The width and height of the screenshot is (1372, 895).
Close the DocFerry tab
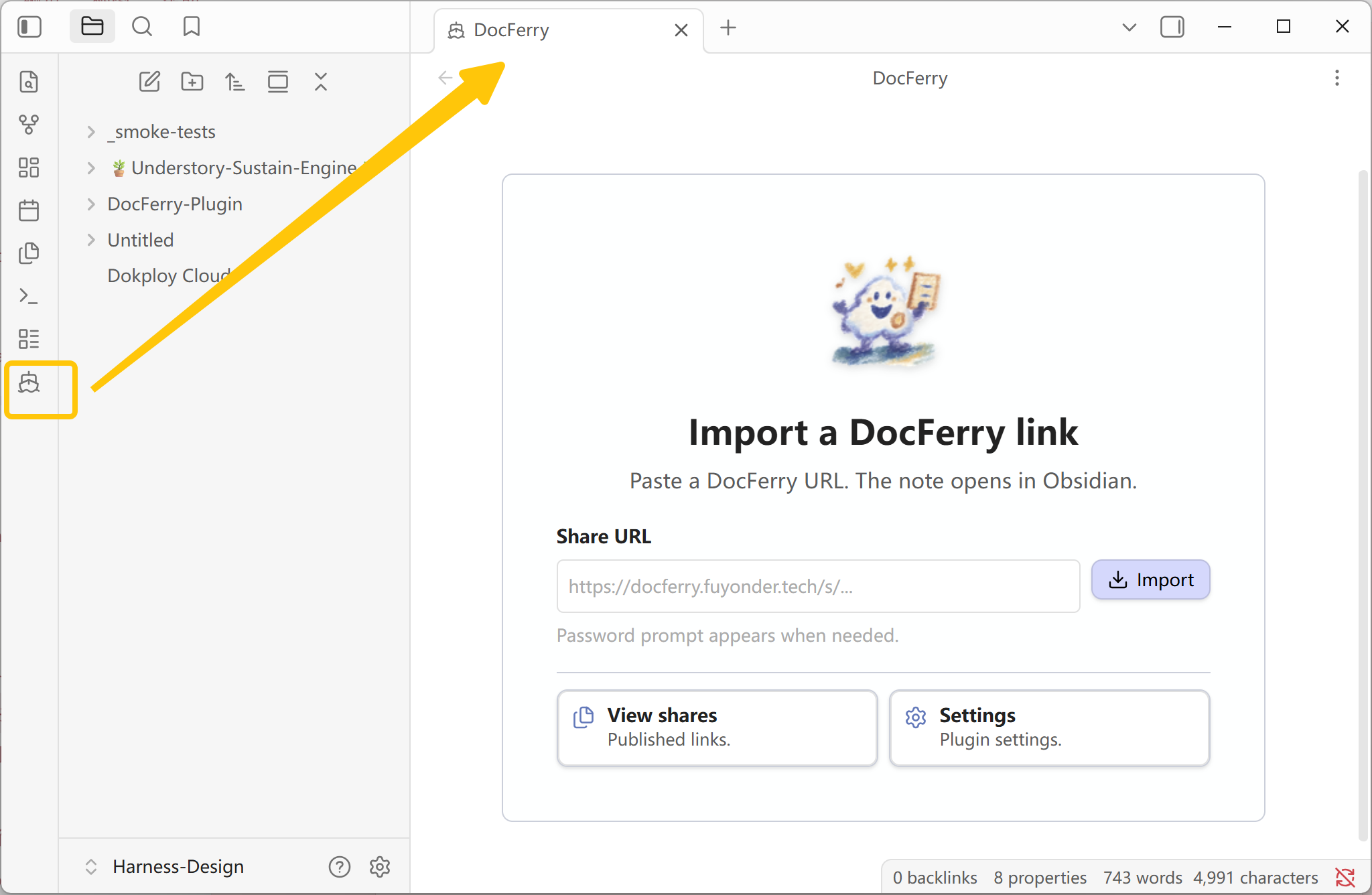pos(681,30)
